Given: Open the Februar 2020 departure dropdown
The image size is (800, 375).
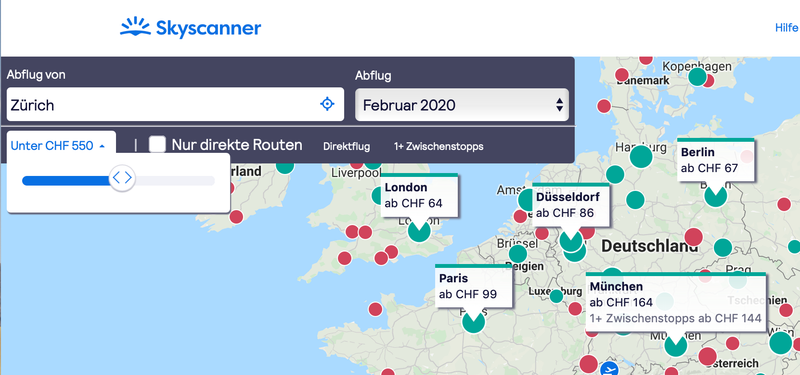Looking at the screenshot, I should tap(462, 105).
